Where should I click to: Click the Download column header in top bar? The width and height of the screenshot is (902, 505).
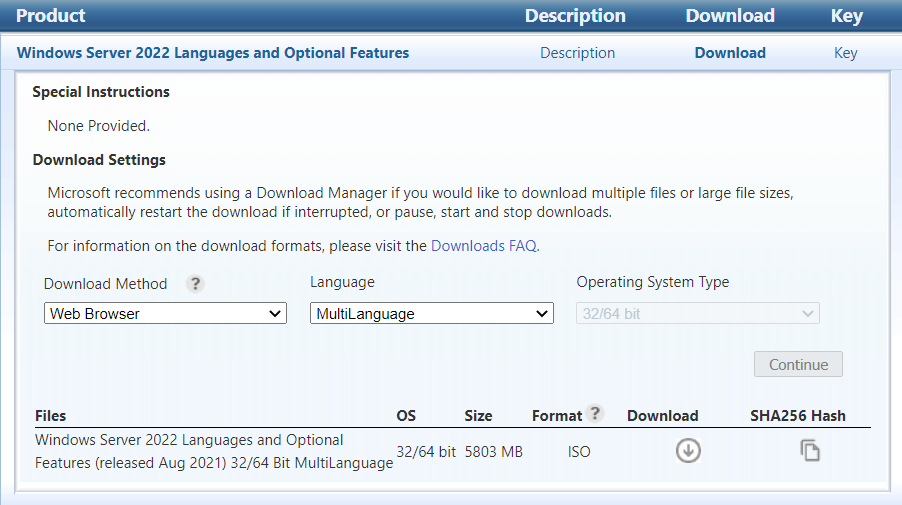tap(730, 16)
